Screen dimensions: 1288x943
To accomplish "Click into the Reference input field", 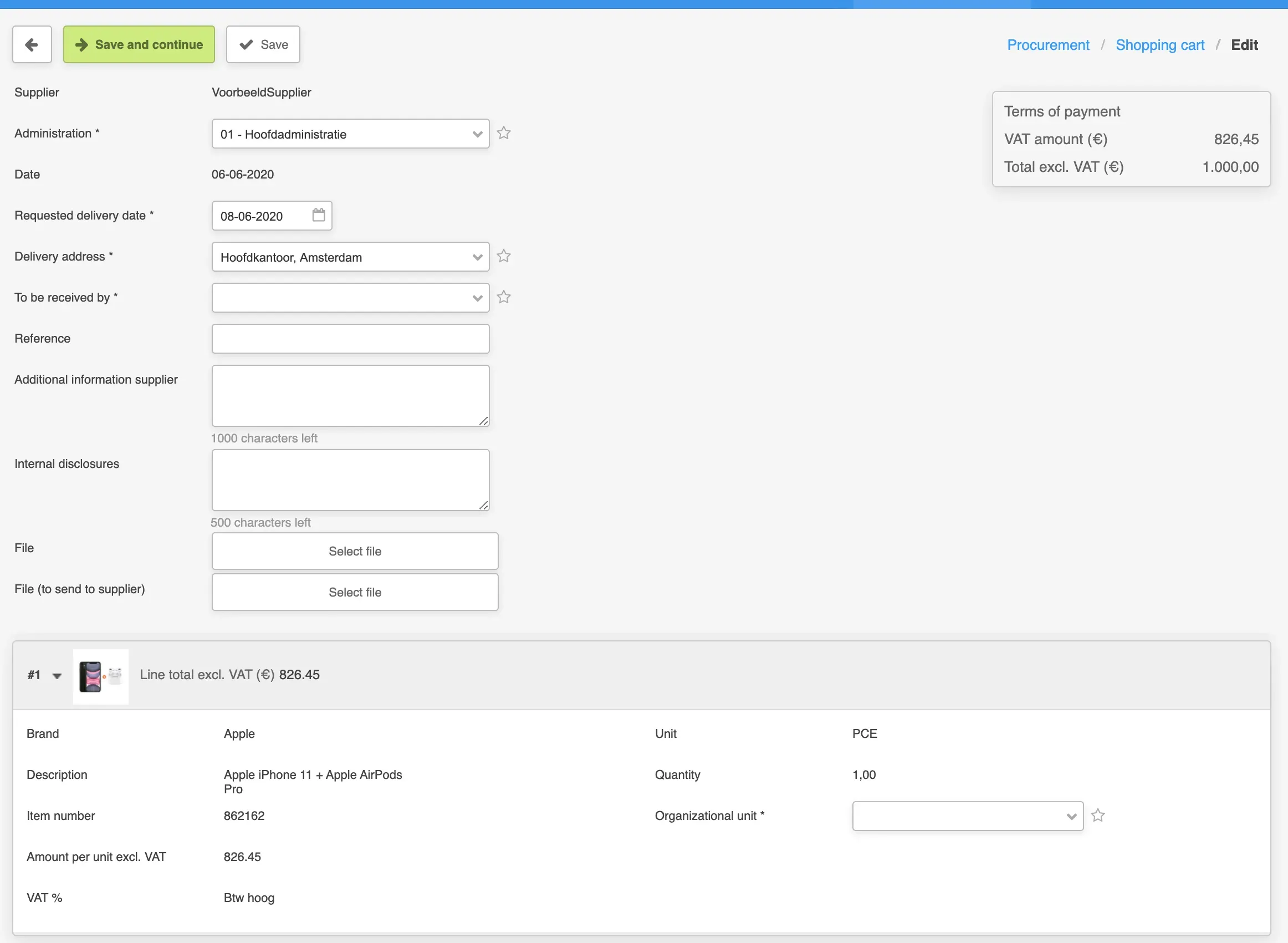I will [x=350, y=339].
